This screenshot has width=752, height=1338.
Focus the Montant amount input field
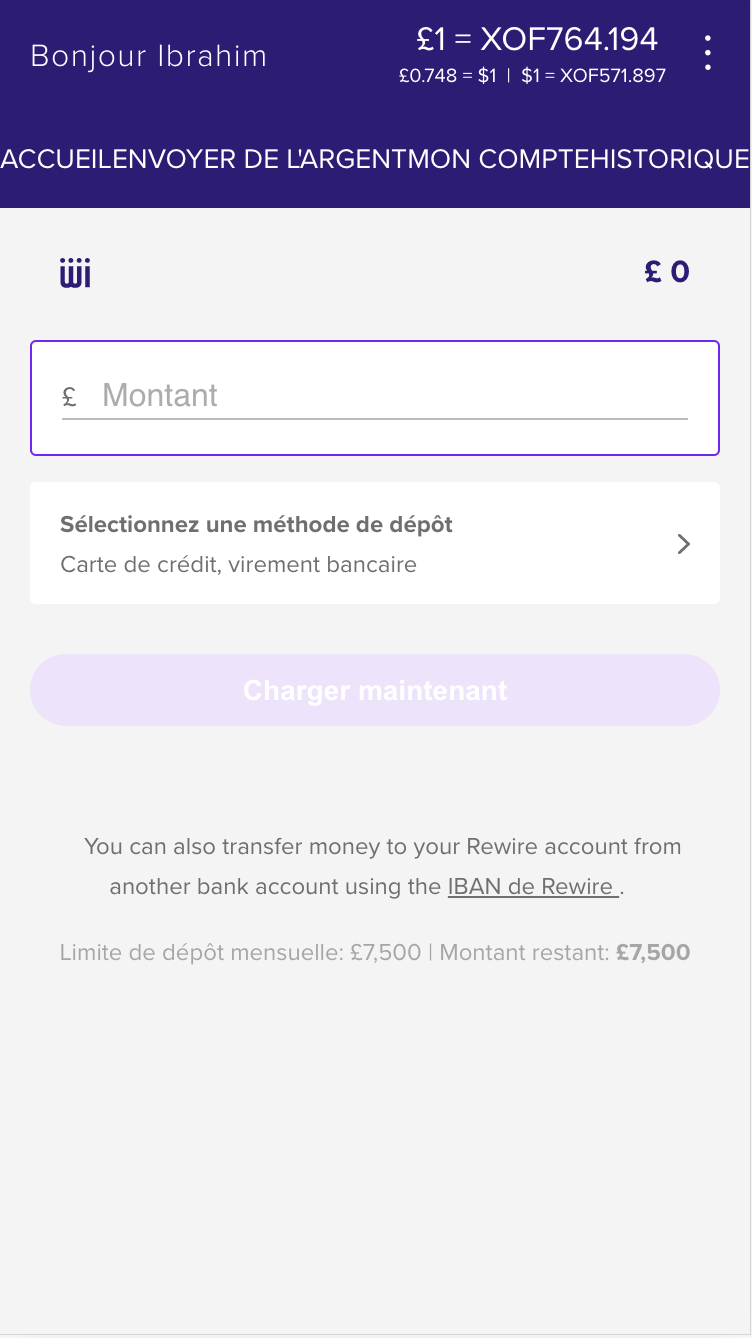tap(392, 396)
